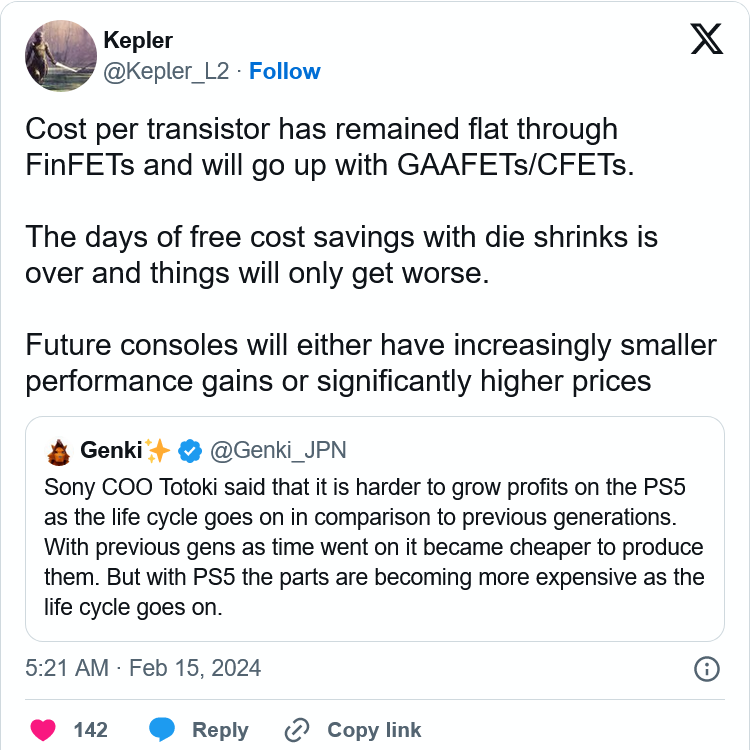Open the quoted Sony COO Totoki tweet

pos(375,529)
